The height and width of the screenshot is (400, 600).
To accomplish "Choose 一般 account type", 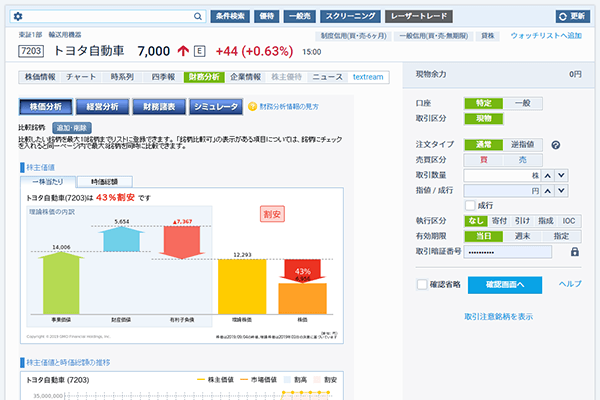I will [522, 103].
